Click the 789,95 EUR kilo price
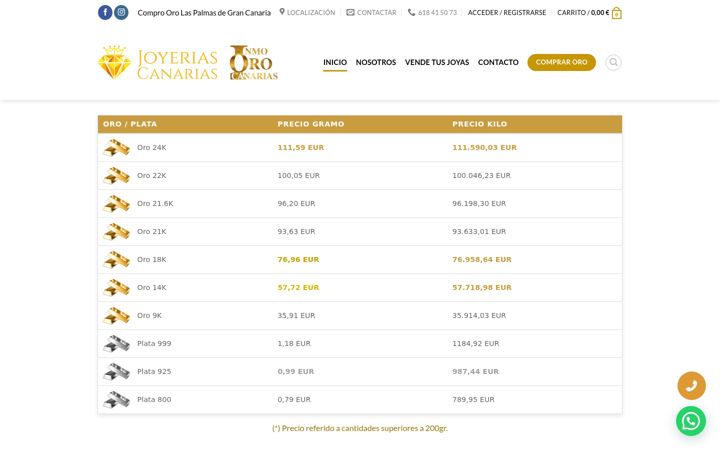The width and height of the screenshot is (720, 450). tap(473, 399)
